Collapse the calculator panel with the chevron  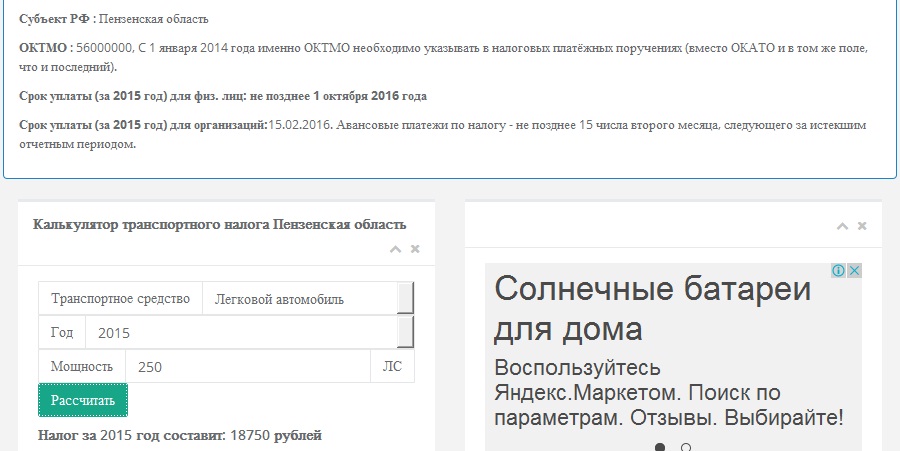(395, 249)
